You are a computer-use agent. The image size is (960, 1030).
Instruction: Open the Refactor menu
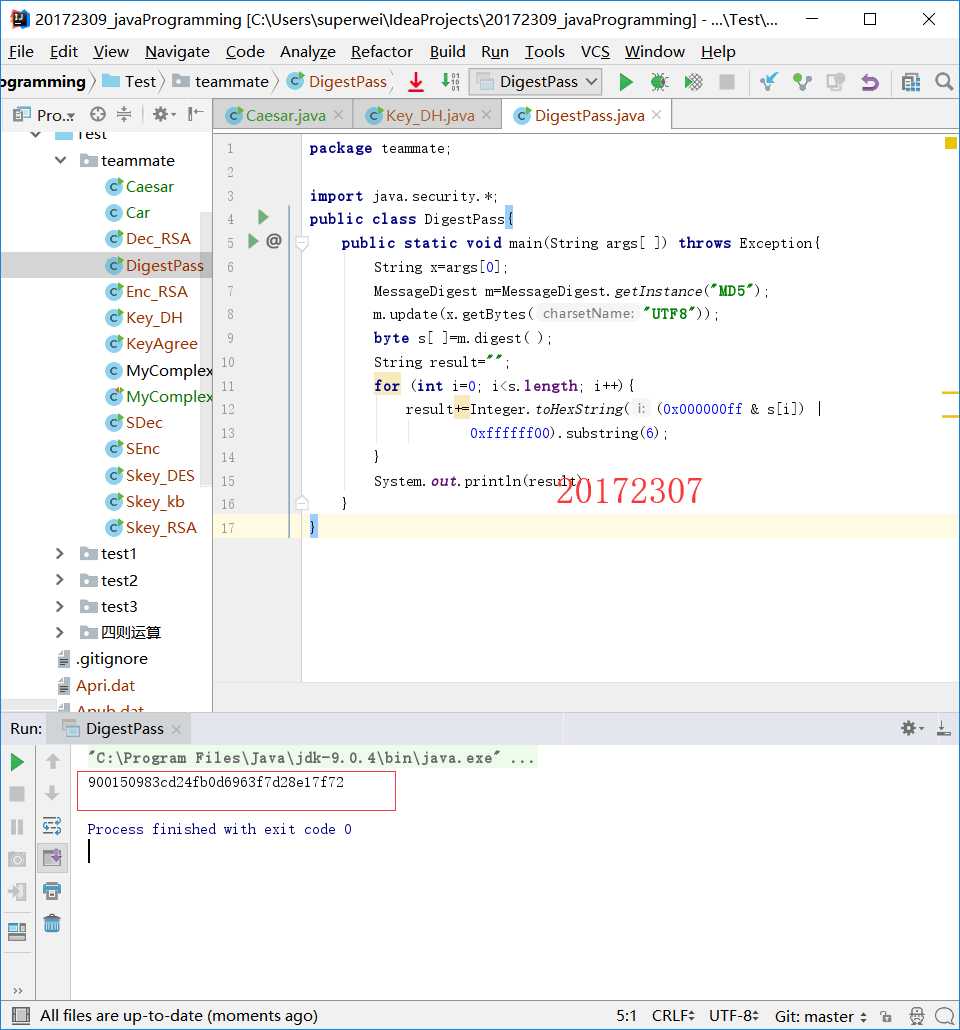tap(382, 52)
